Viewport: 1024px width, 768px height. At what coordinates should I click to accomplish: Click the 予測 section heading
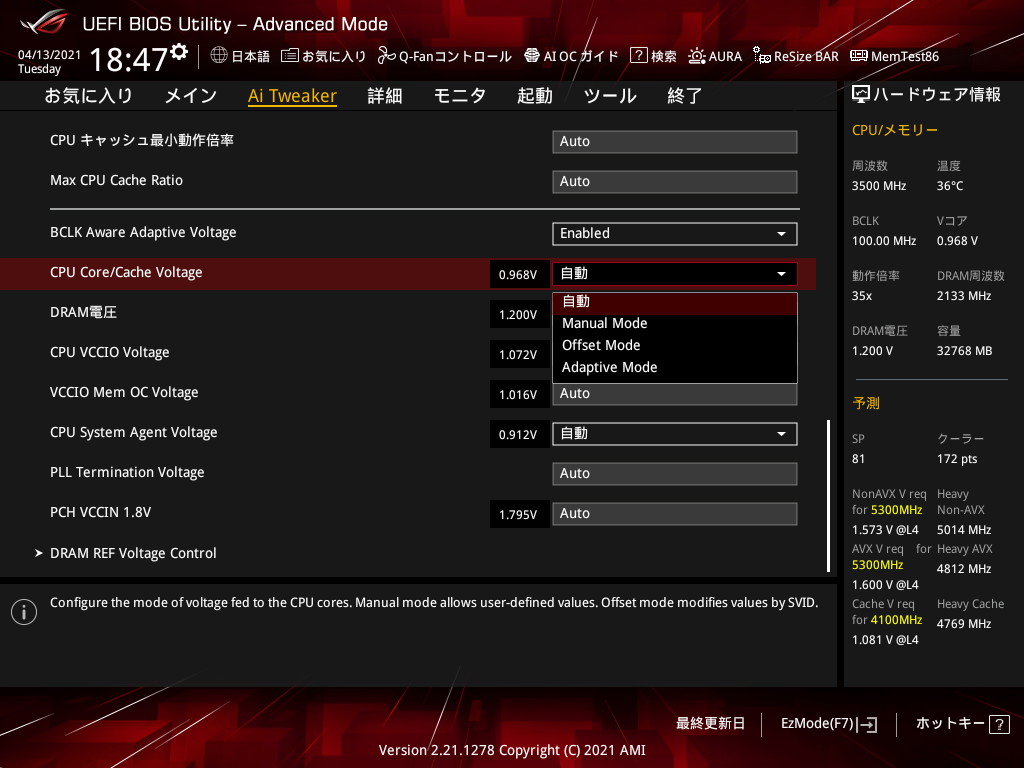(x=866, y=403)
